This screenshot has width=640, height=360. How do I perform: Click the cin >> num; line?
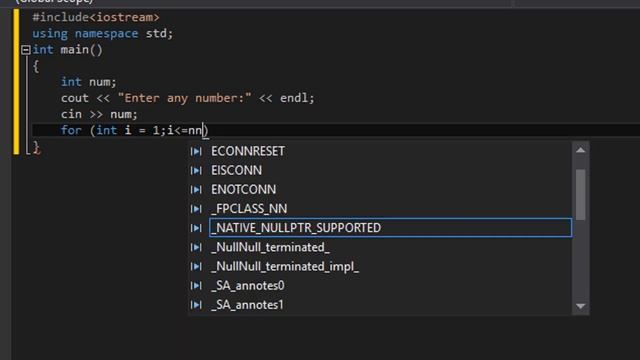pyautogui.click(x=99, y=114)
